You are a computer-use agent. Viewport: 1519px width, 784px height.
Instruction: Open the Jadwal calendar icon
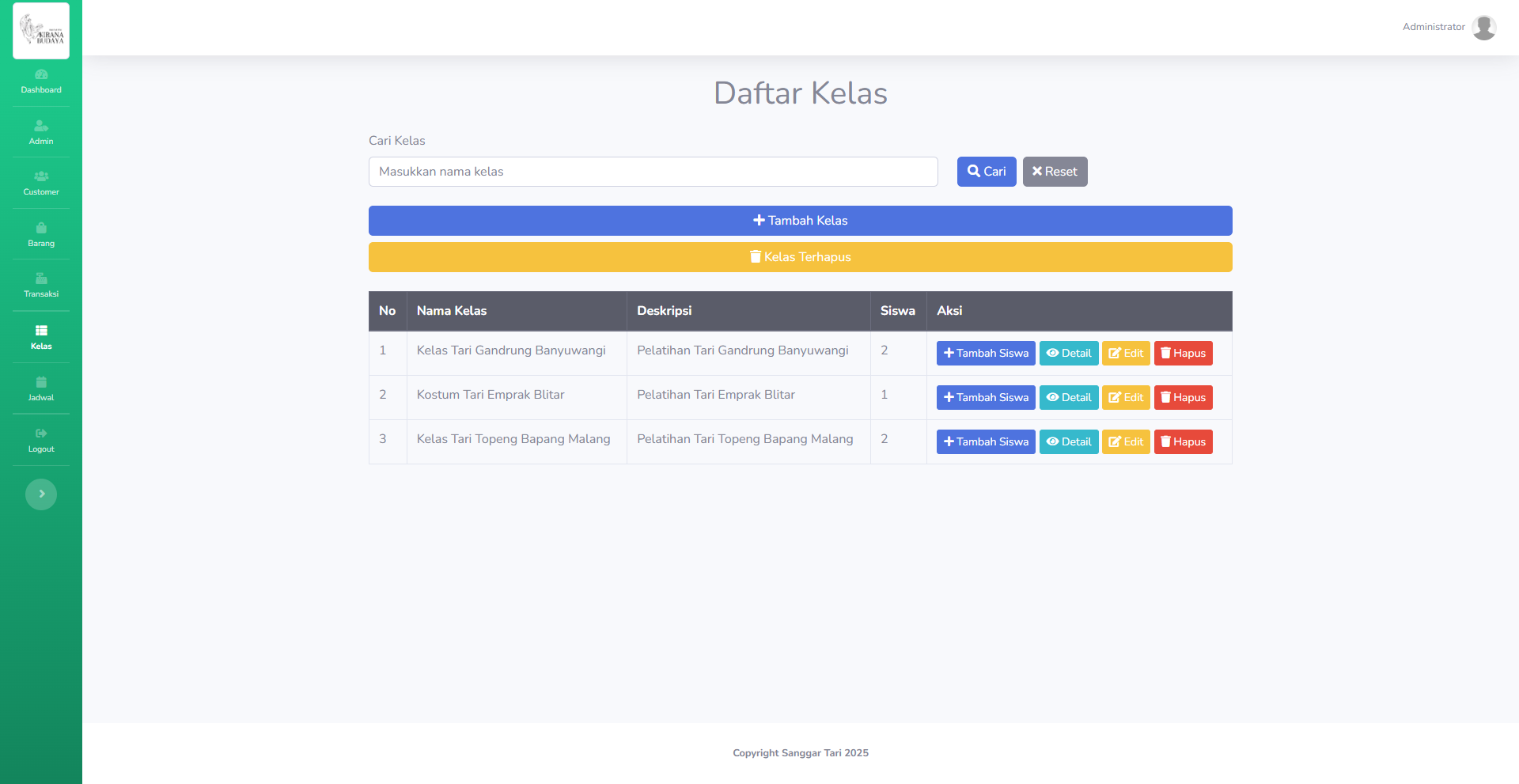[41, 383]
